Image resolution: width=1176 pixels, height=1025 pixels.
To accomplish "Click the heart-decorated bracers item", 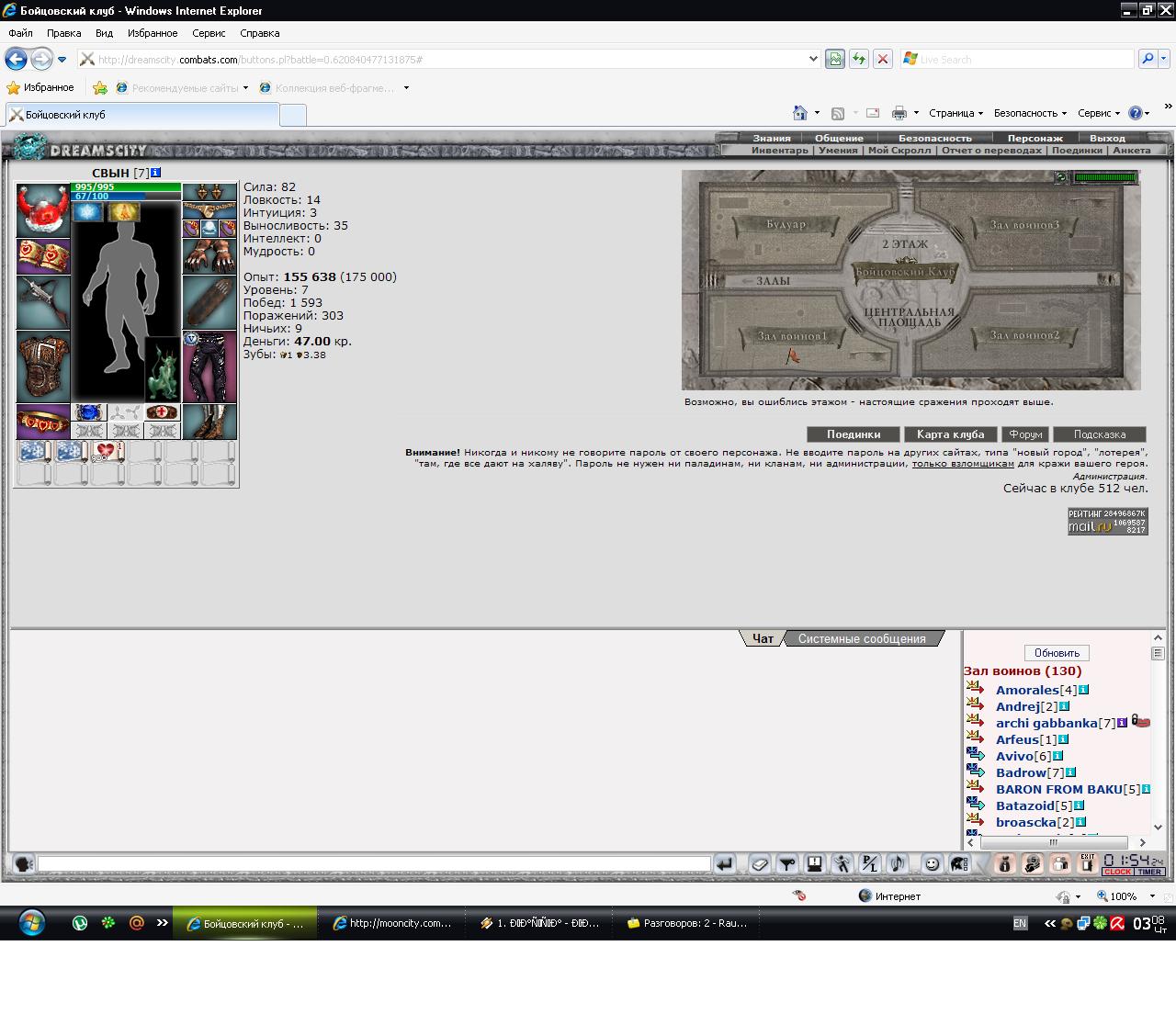I will (x=43, y=257).
